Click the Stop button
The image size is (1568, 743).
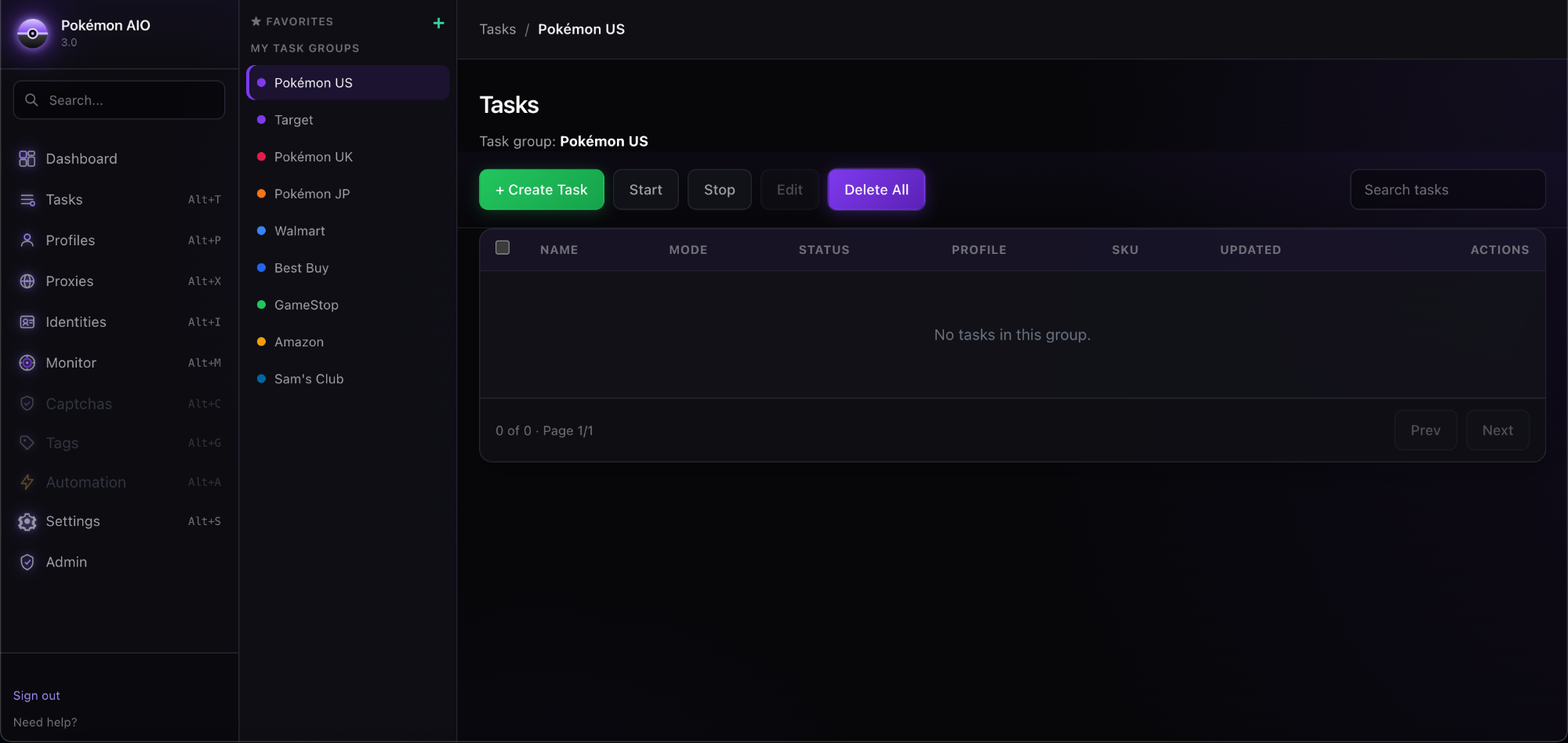click(x=720, y=190)
